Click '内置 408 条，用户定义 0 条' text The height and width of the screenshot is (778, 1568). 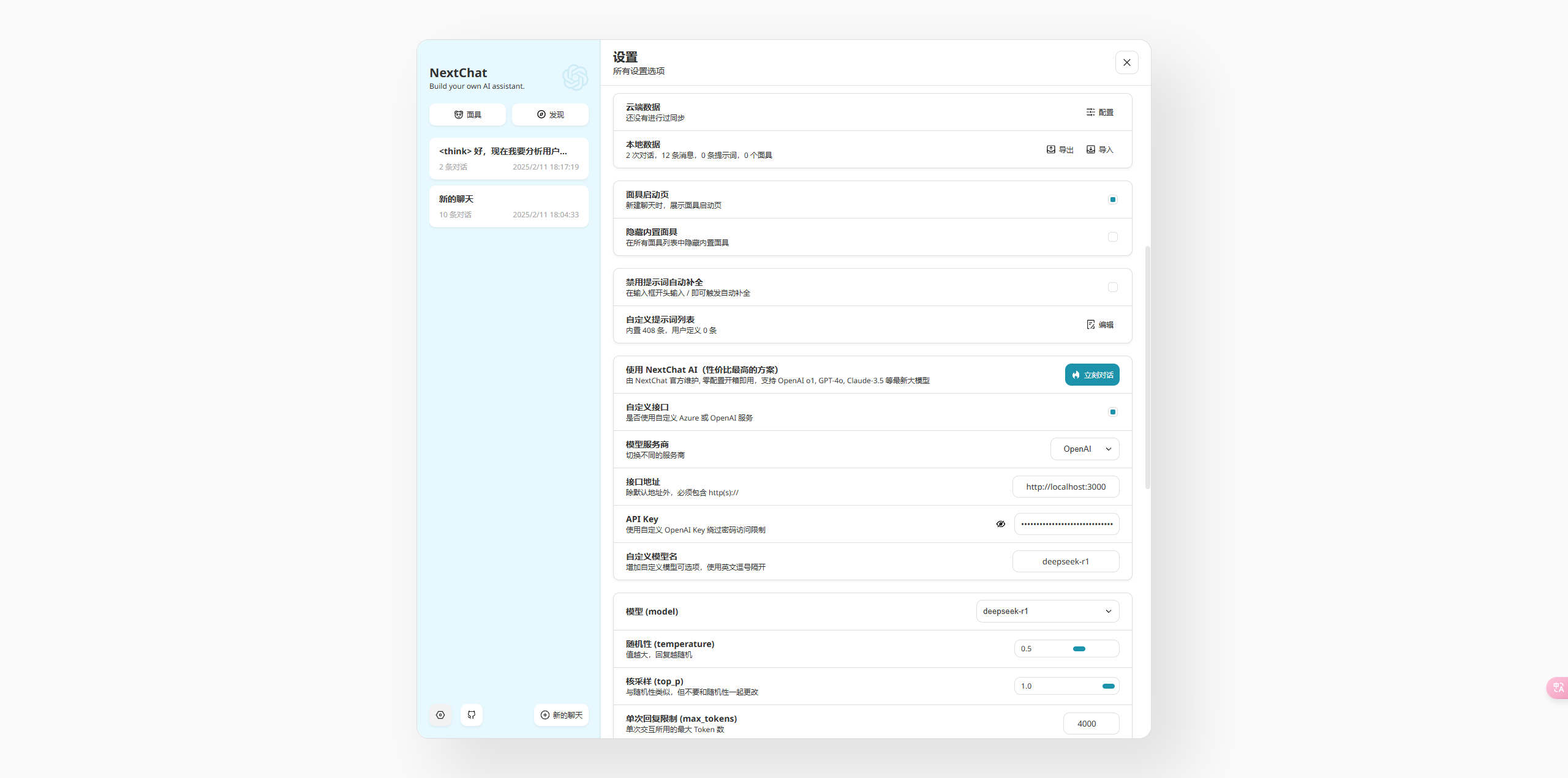[671, 331]
